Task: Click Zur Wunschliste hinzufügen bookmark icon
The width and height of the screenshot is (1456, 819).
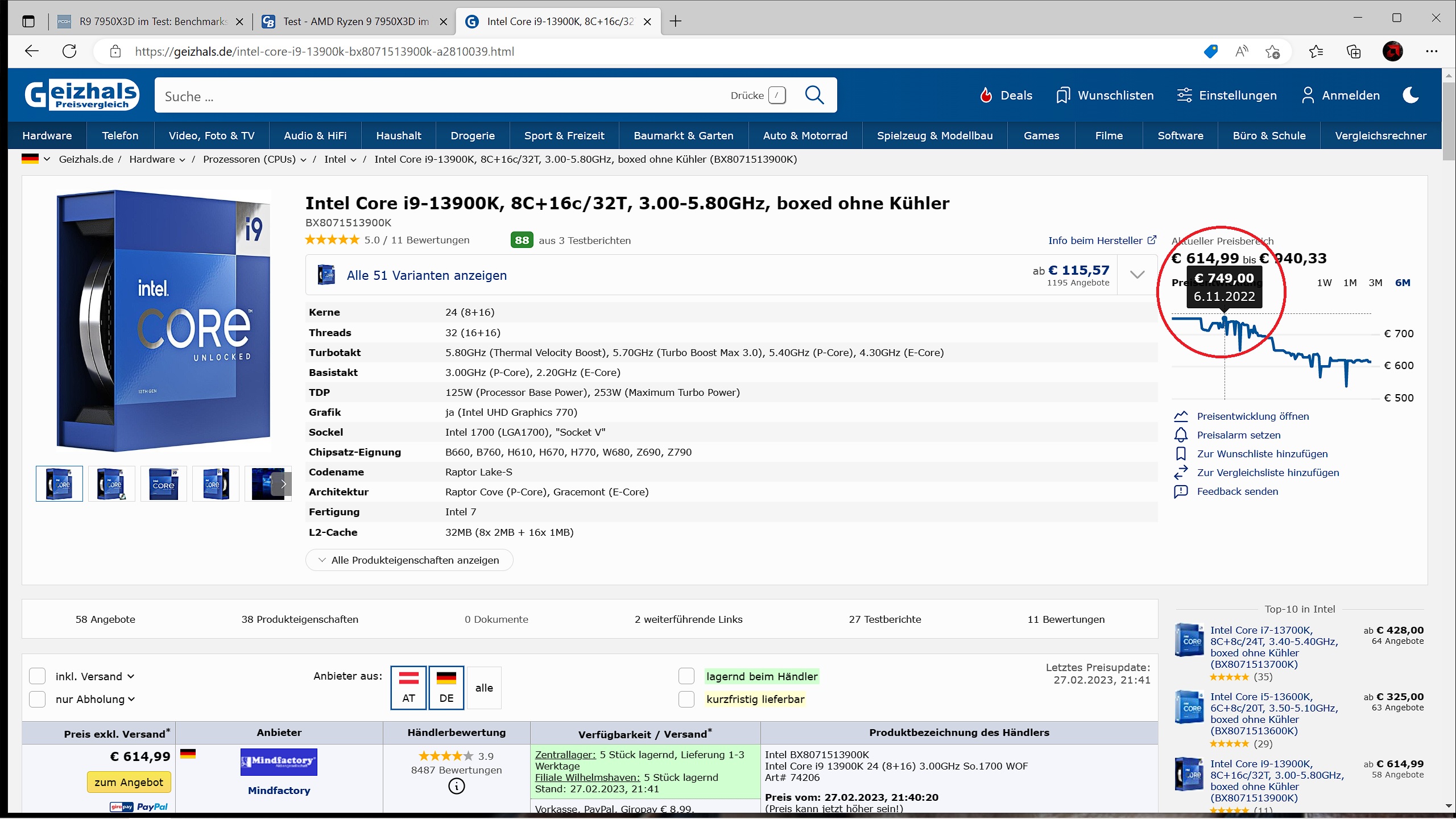Action: coord(1181,454)
